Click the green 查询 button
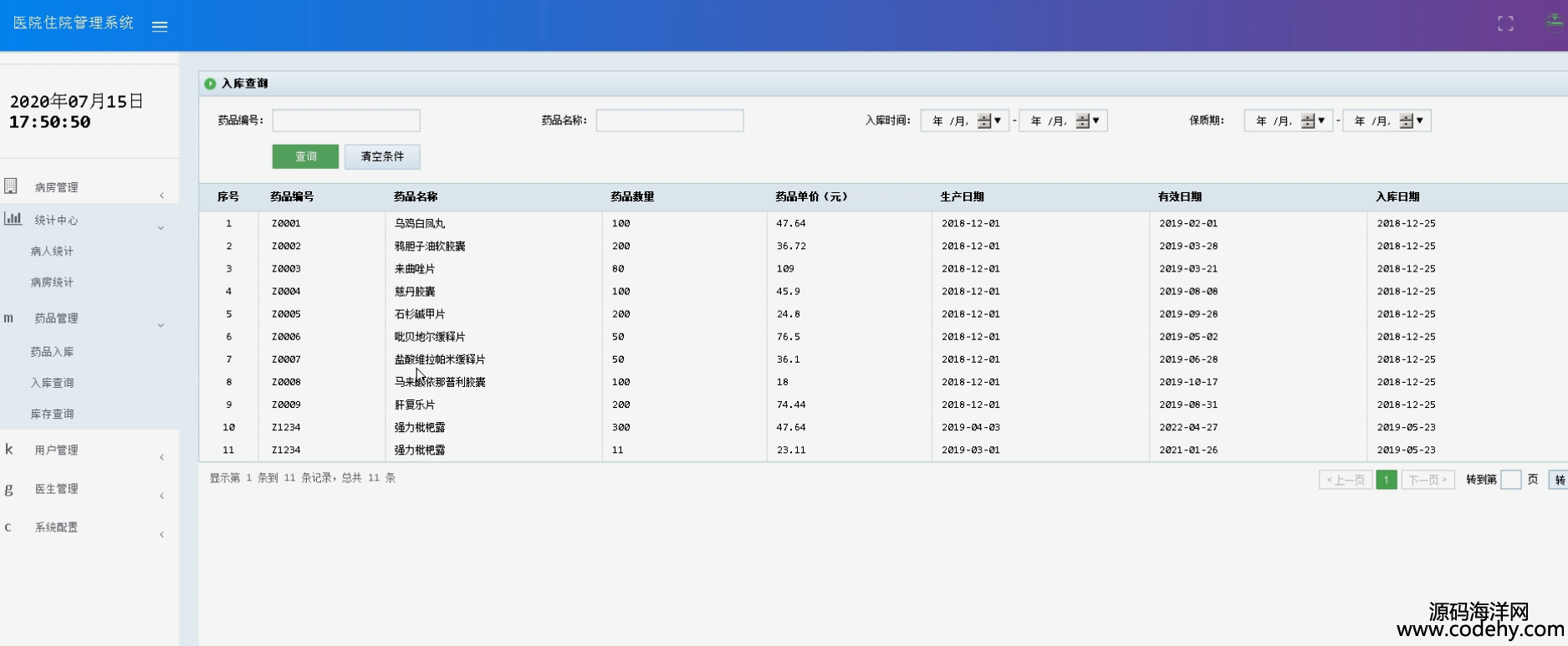This screenshot has width=1568, height=646. pyautogui.click(x=305, y=156)
